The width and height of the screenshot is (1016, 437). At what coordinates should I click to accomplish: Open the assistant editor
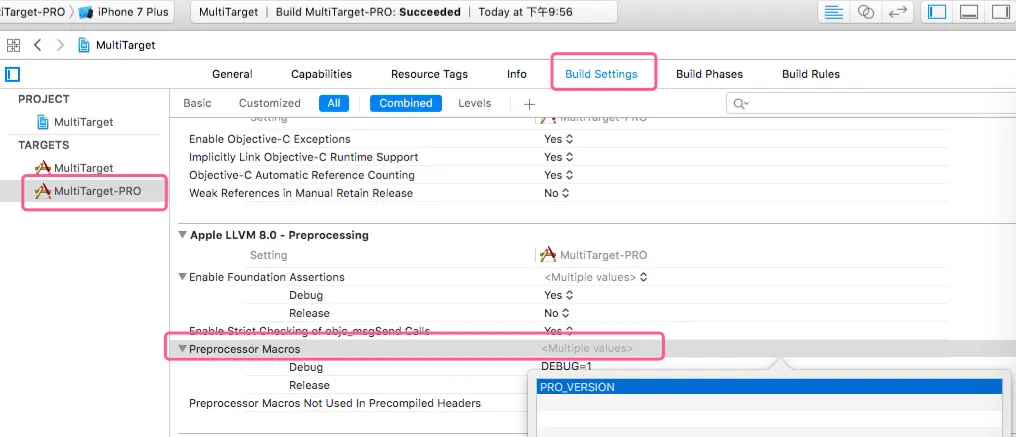tap(866, 12)
